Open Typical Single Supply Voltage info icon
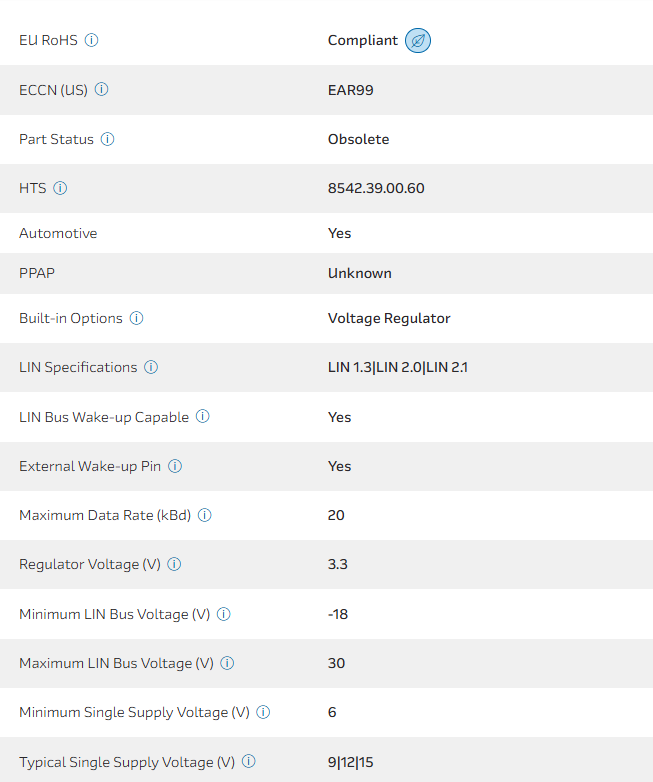The height and width of the screenshot is (782, 653). click(249, 761)
